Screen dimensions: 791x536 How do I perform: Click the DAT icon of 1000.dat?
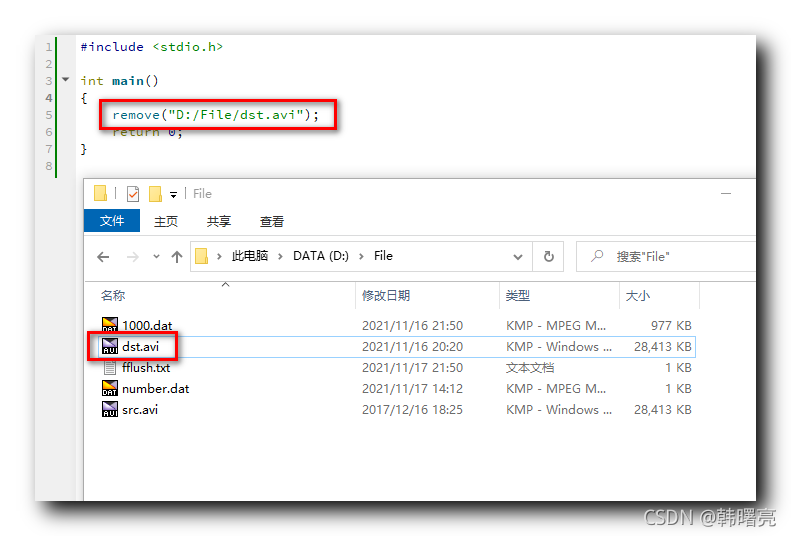109,325
